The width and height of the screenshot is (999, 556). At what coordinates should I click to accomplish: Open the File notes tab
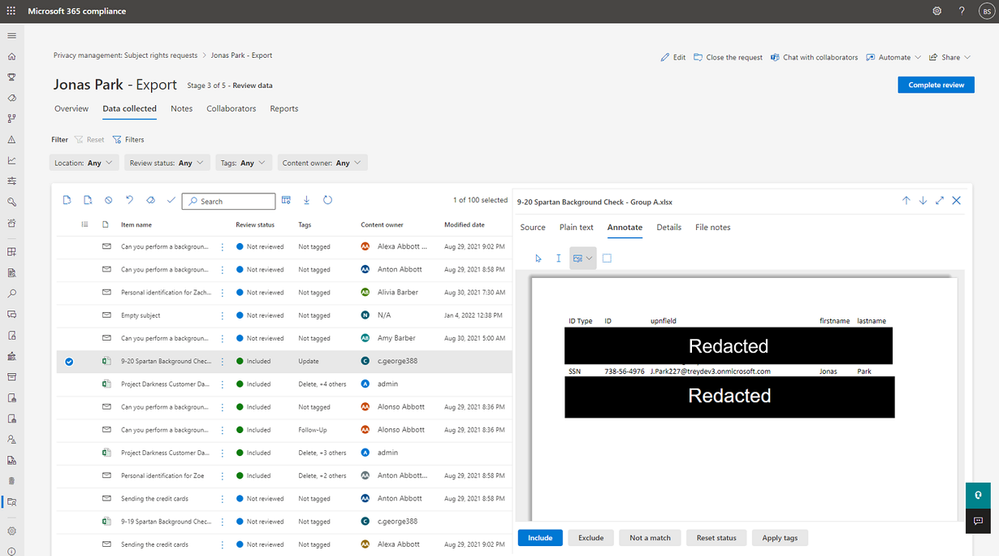click(713, 227)
